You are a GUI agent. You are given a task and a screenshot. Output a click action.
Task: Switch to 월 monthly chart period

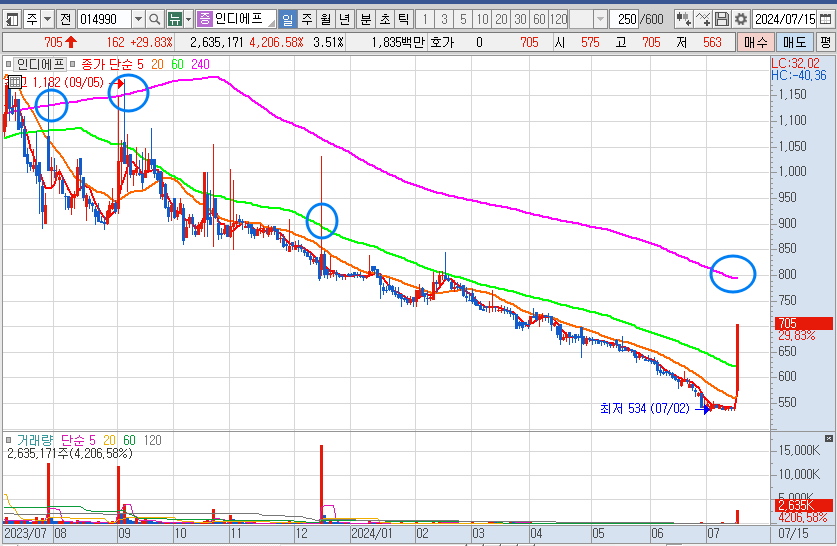click(326, 20)
